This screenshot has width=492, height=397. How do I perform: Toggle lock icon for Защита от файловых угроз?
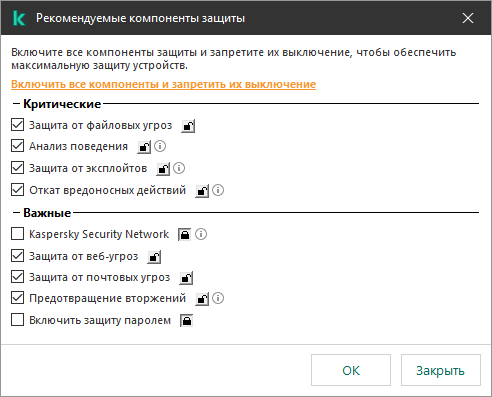pyautogui.click(x=188, y=126)
